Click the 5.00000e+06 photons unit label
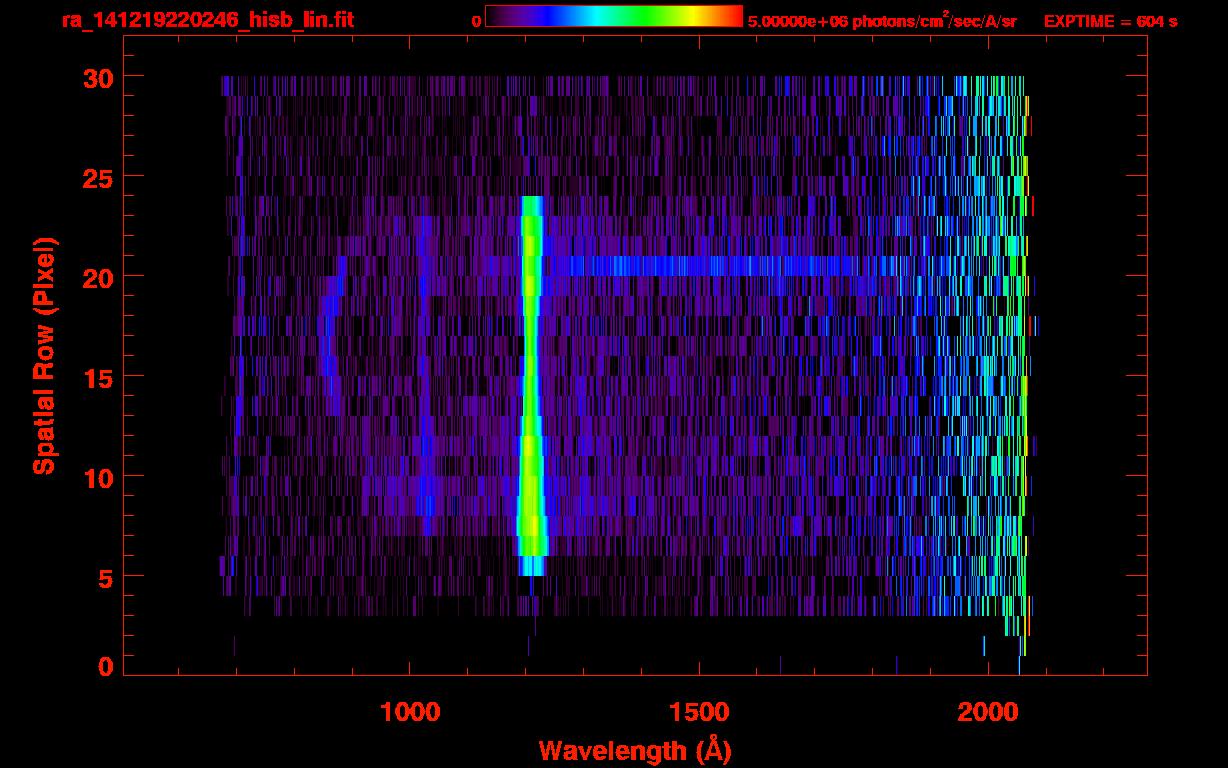This screenshot has height=768, width=1228. (882, 21)
